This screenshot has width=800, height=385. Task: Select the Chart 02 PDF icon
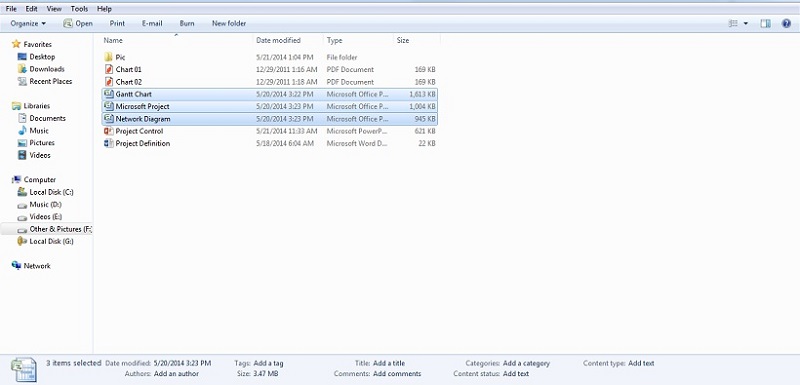108,82
